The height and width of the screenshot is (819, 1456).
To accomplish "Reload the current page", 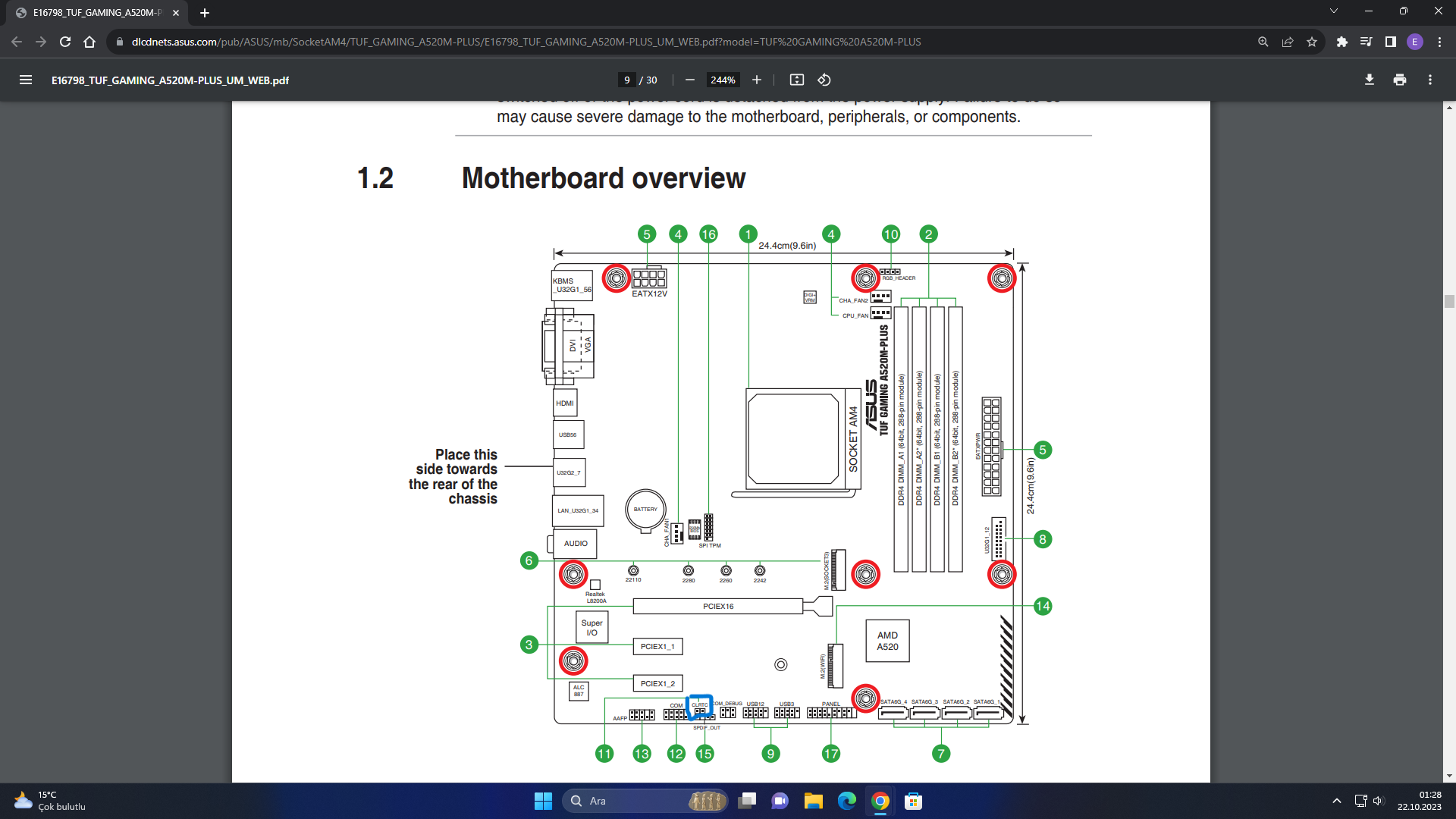I will coord(65,42).
